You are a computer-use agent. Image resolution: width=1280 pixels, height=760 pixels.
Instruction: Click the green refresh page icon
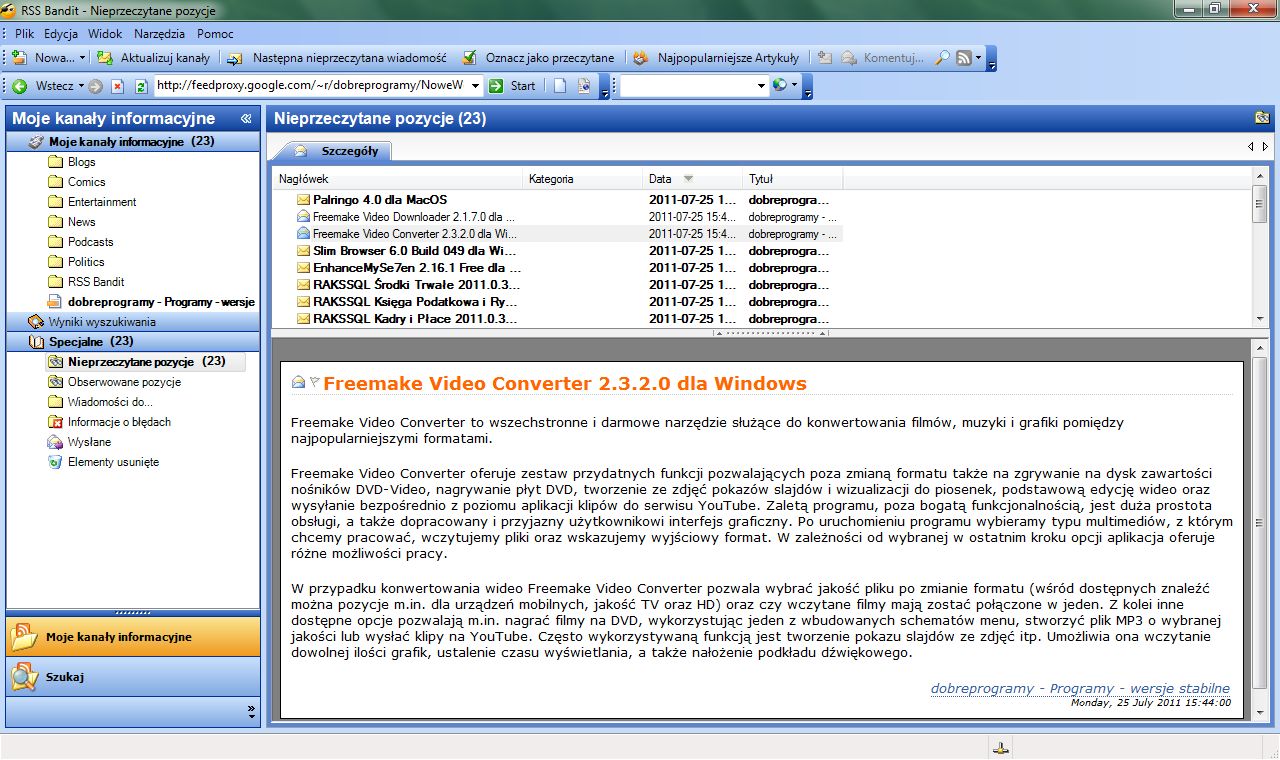click(x=141, y=86)
